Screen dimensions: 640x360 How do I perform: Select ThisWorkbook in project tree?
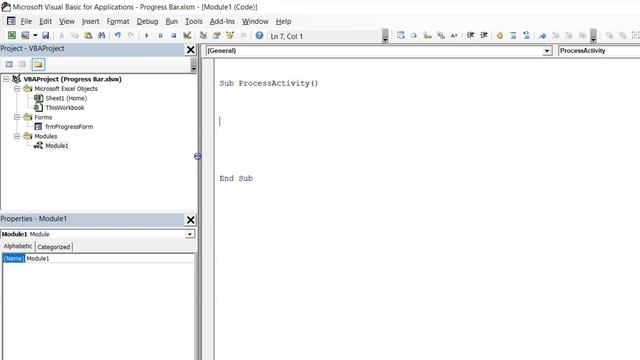[64, 108]
